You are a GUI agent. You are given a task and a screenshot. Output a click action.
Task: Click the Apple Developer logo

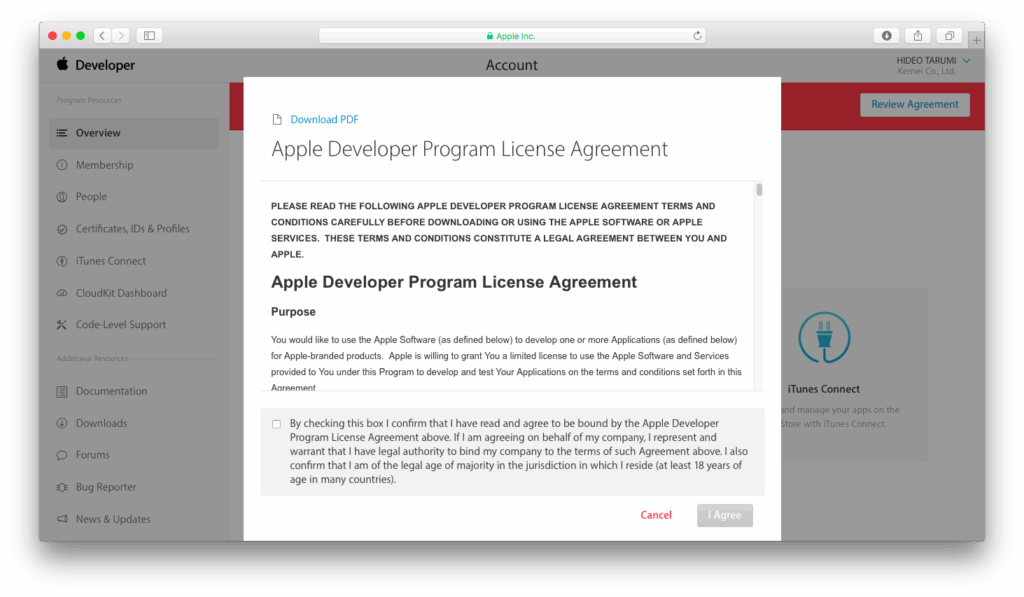95,65
